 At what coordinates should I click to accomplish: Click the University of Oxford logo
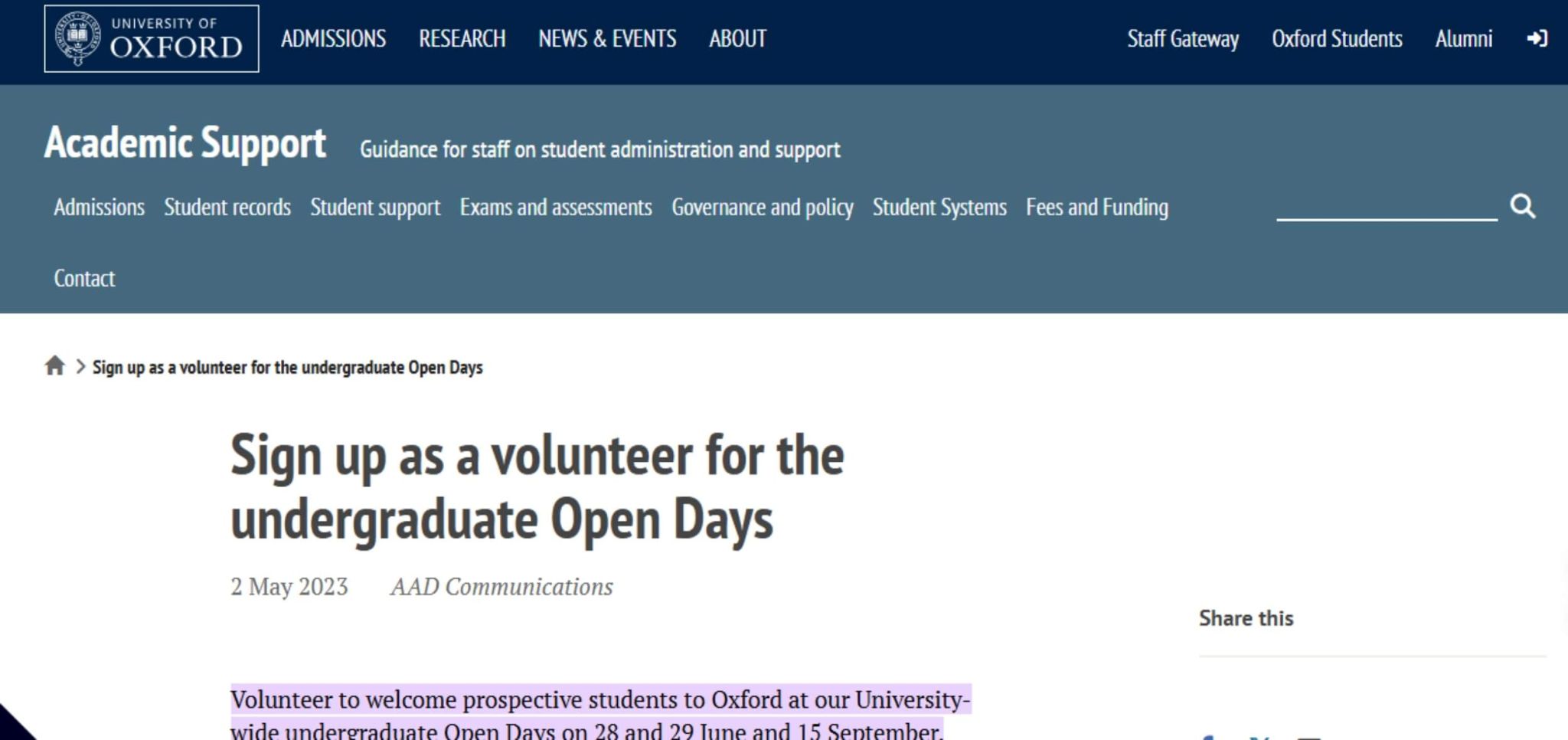tap(152, 38)
